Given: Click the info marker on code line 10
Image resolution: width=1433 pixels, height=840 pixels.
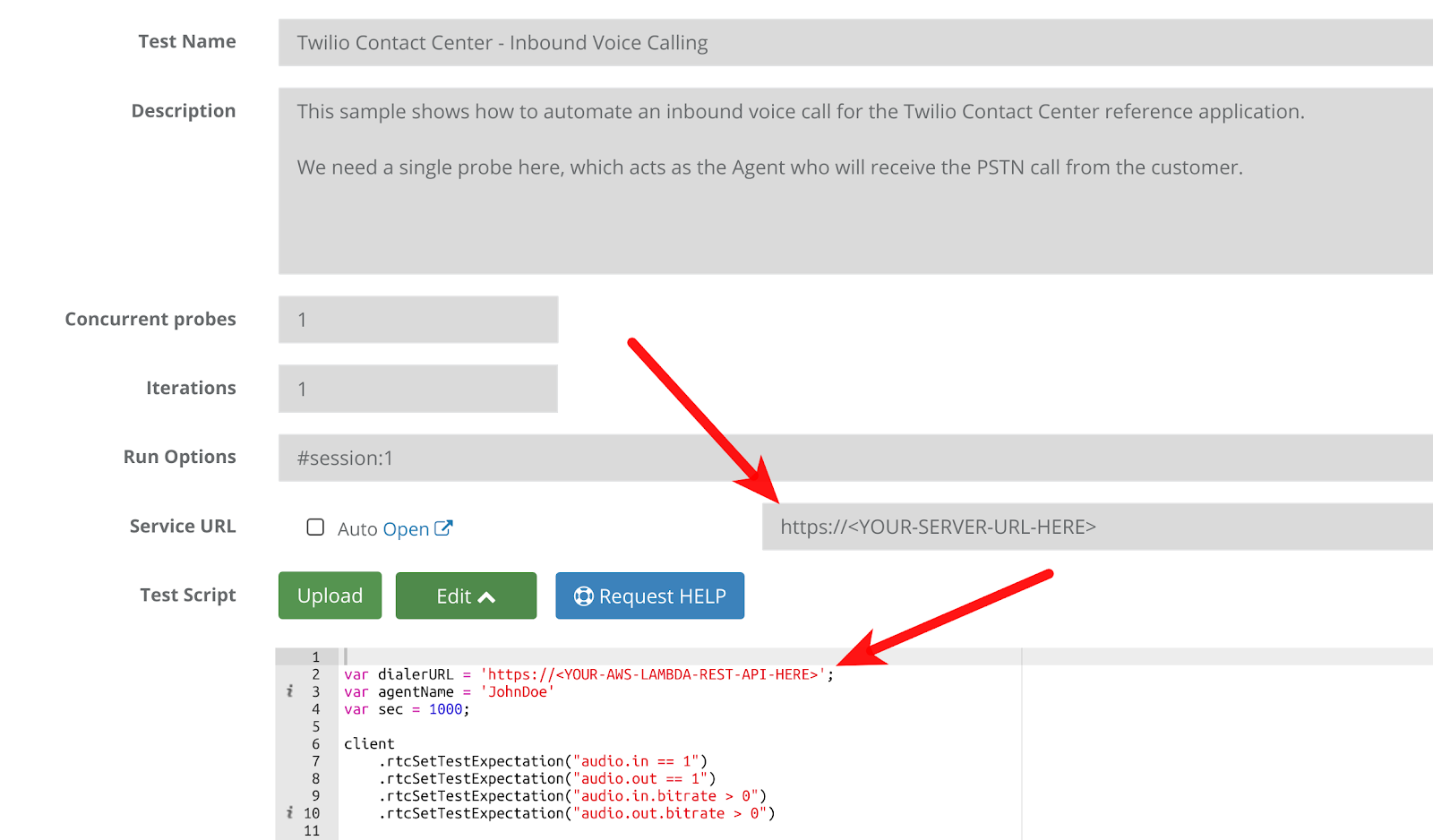Looking at the screenshot, I should 289,813.
